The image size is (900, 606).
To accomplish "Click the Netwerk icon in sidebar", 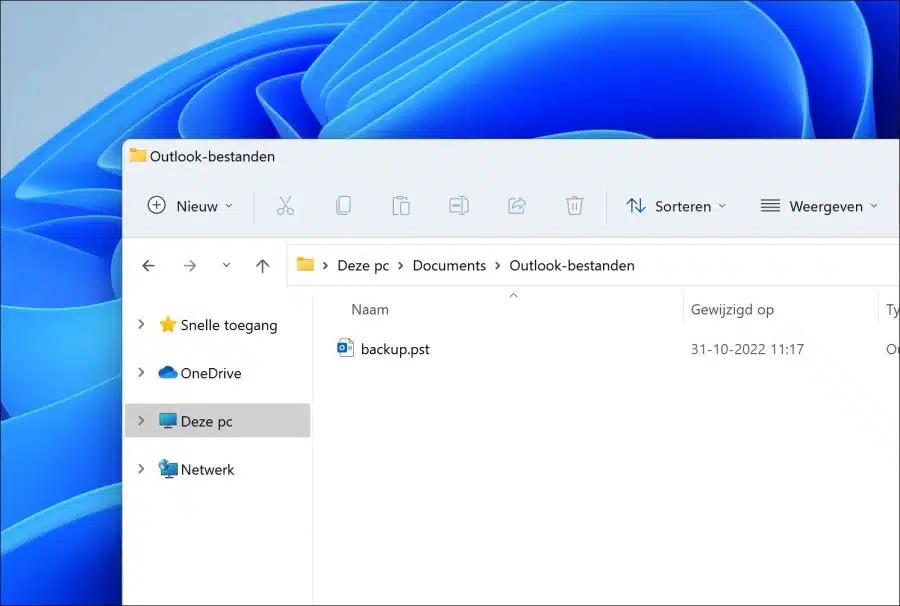I will coord(168,469).
